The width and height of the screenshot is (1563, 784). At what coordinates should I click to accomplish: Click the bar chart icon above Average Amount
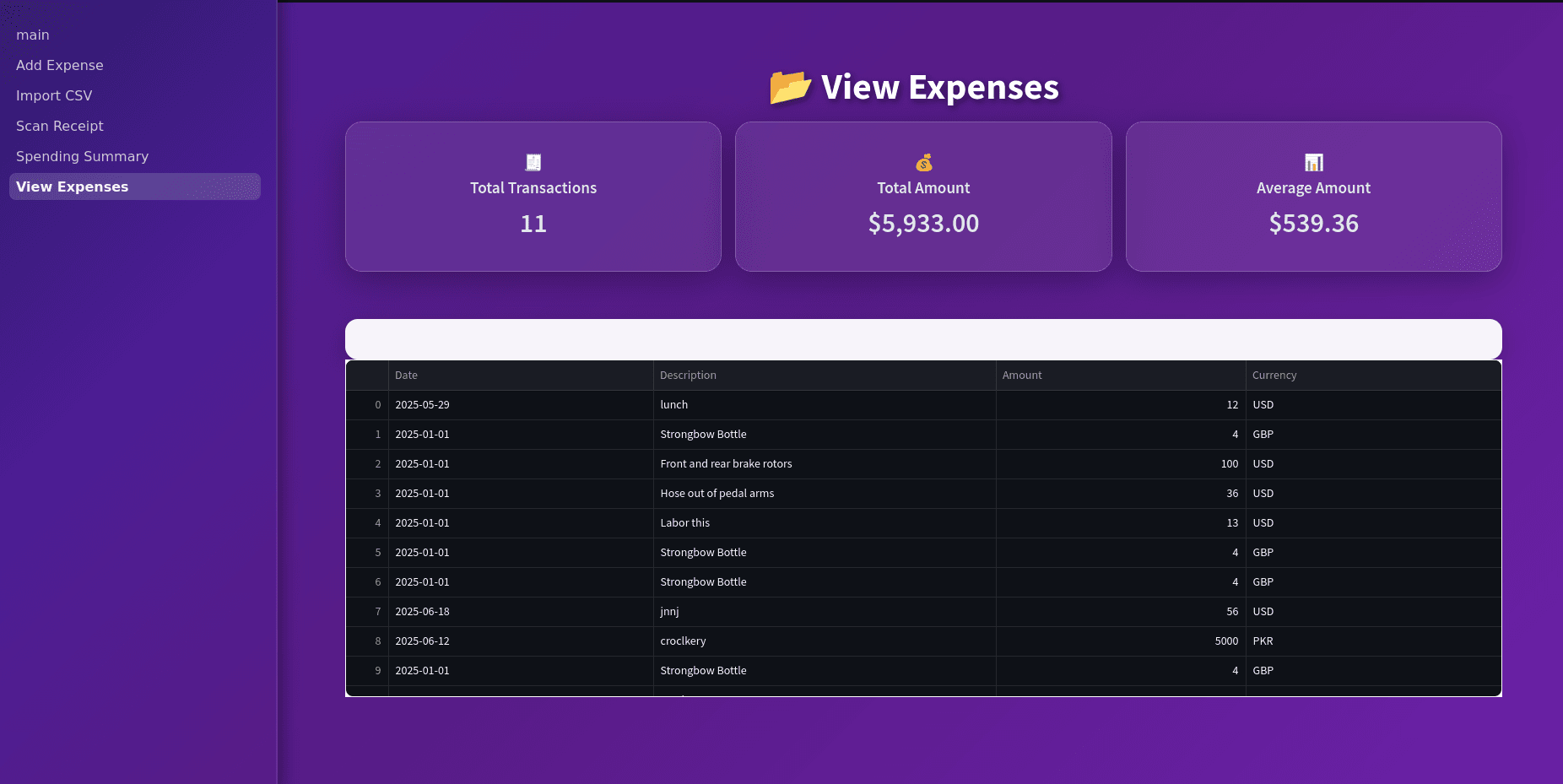[1313, 162]
